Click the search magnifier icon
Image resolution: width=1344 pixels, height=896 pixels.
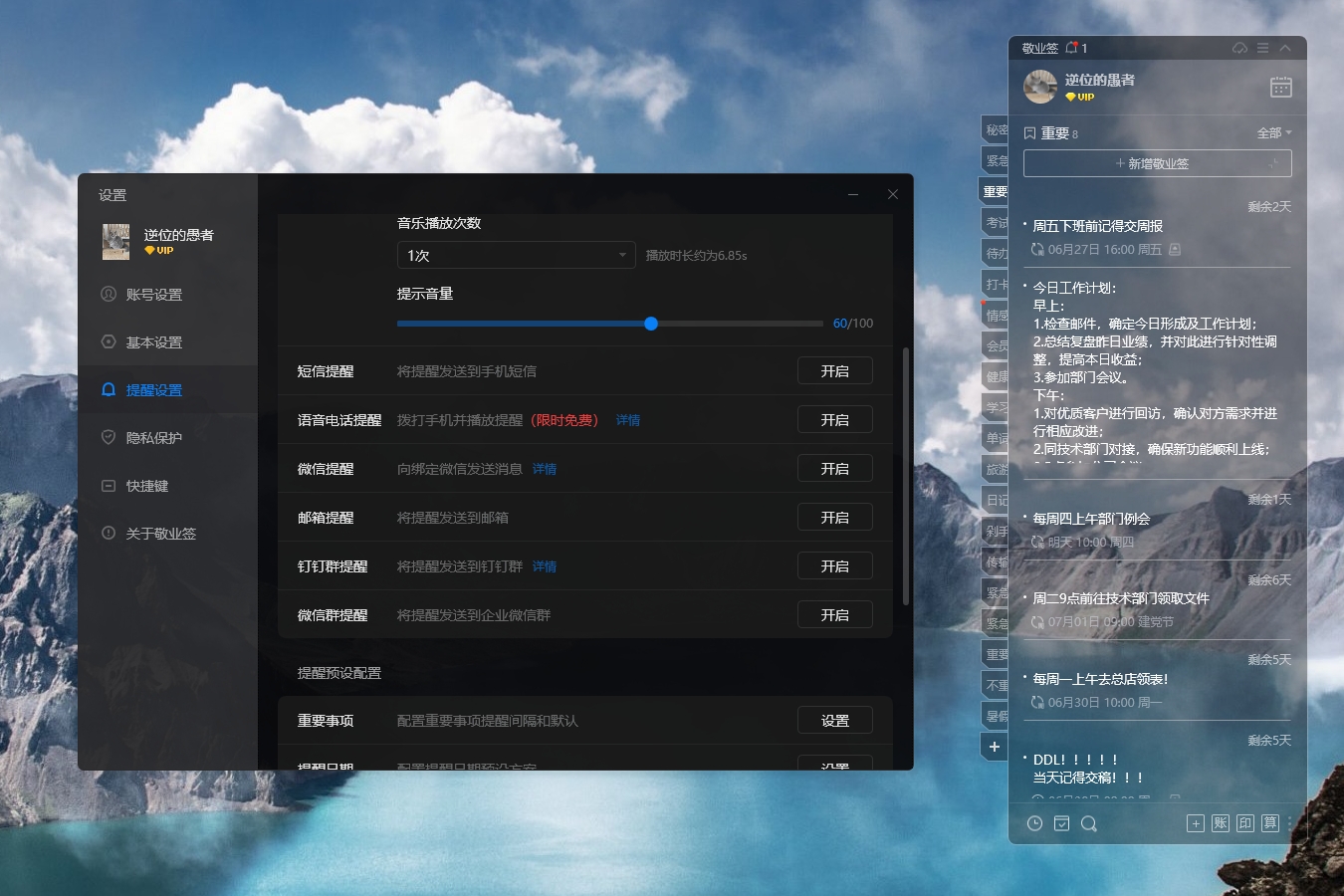click(x=1089, y=823)
